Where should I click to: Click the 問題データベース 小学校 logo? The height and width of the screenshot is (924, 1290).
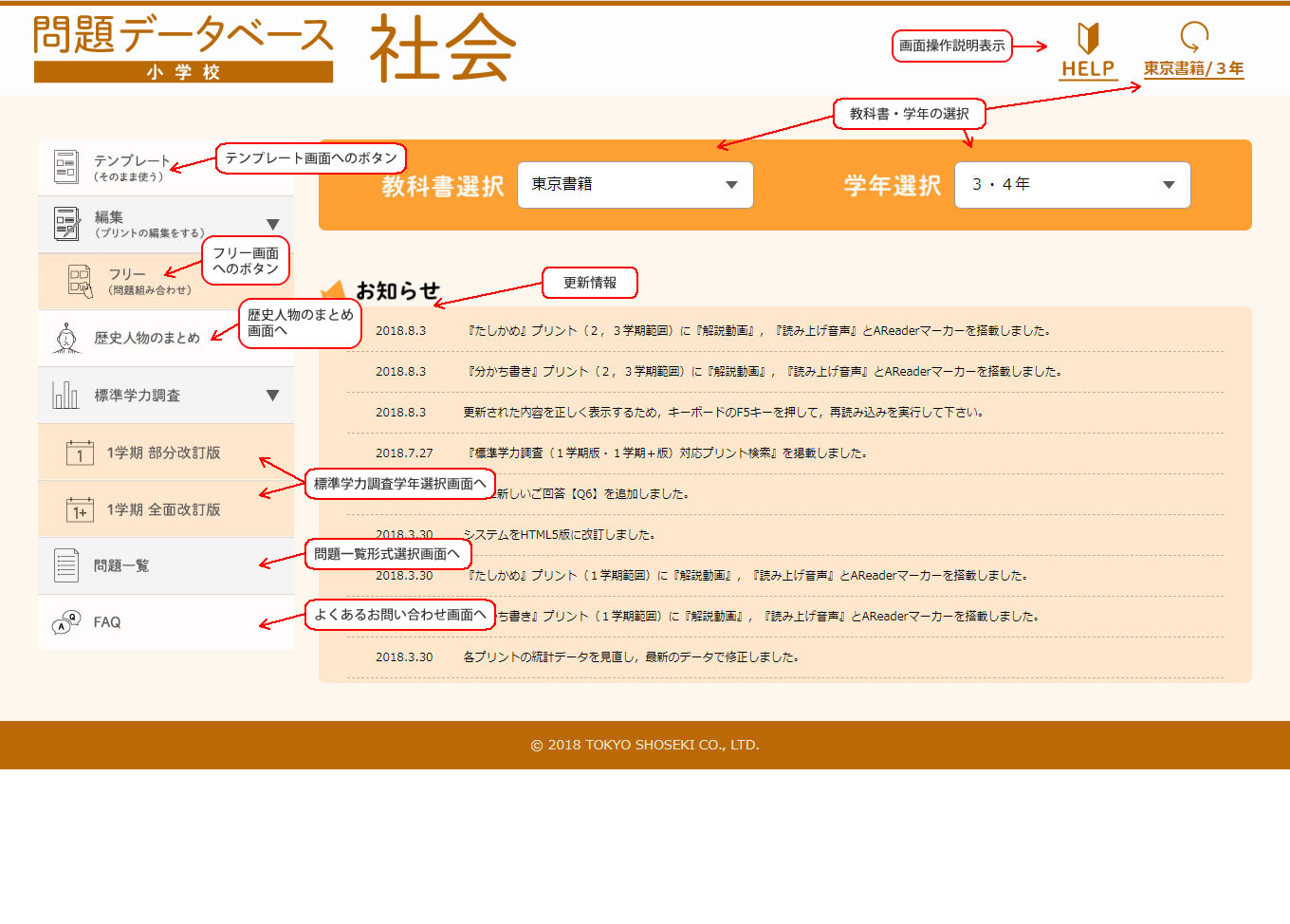[183, 48]
